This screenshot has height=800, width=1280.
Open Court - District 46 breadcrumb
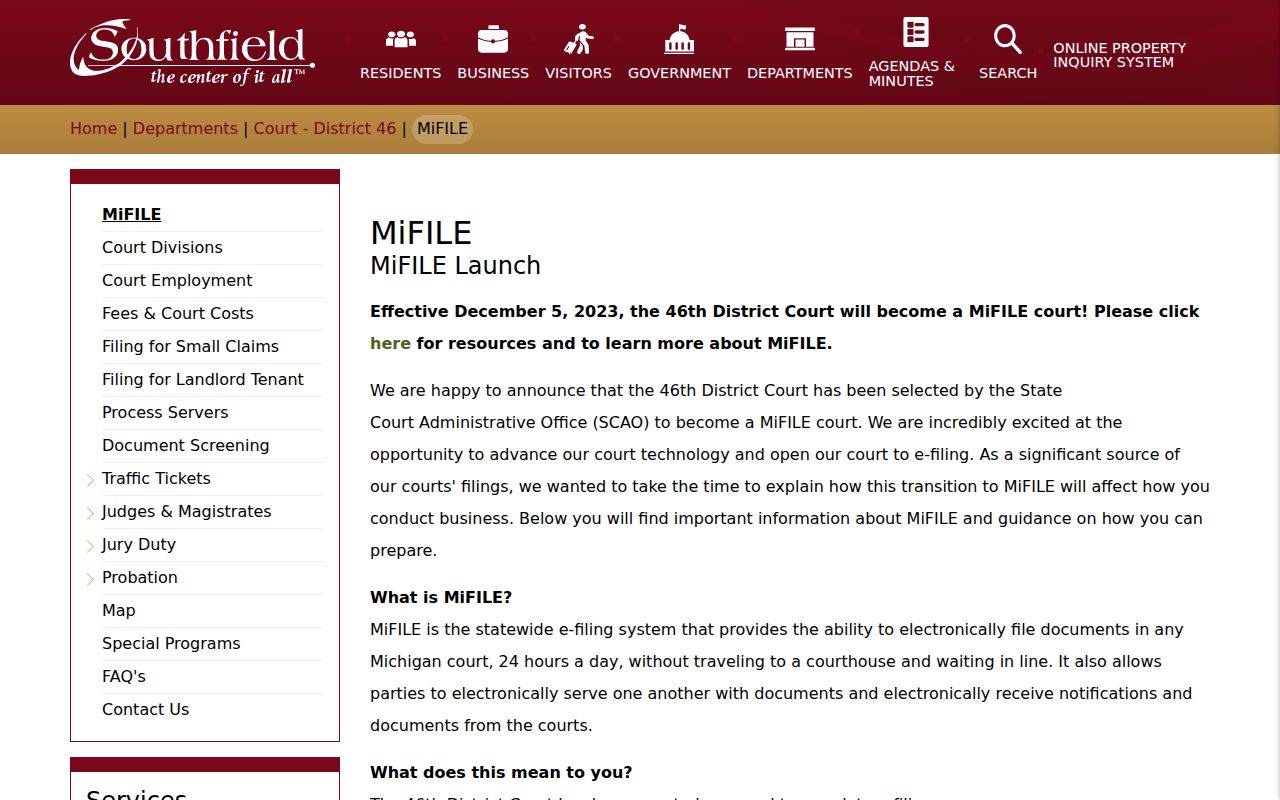325,129
